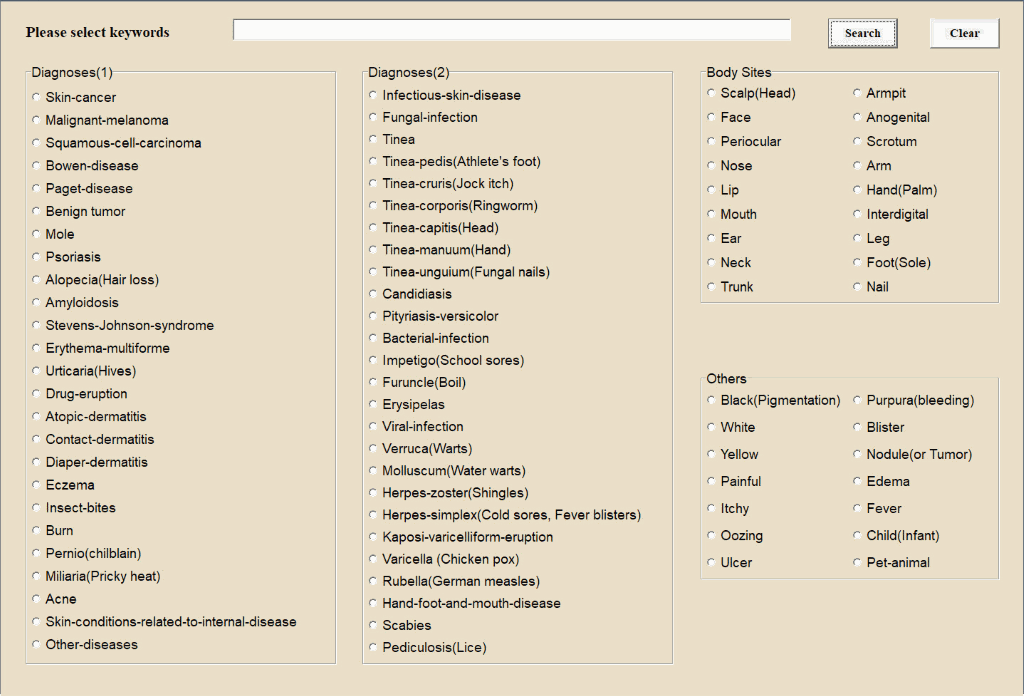Image resolution: width=1024 pixels, height=696 pixels.
Task: Select the Skin-cancer radio button
Action: pyautogui.click(x=37, y=97)
